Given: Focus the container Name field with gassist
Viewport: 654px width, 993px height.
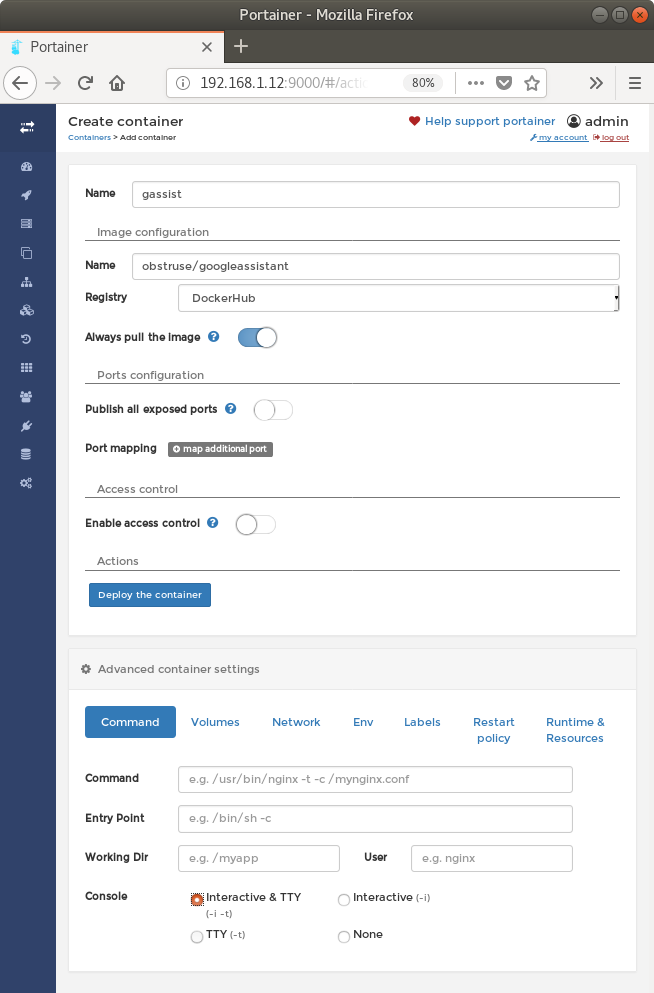Looking at the screenshot, I should pyautogui.click(x=375, y=194).
